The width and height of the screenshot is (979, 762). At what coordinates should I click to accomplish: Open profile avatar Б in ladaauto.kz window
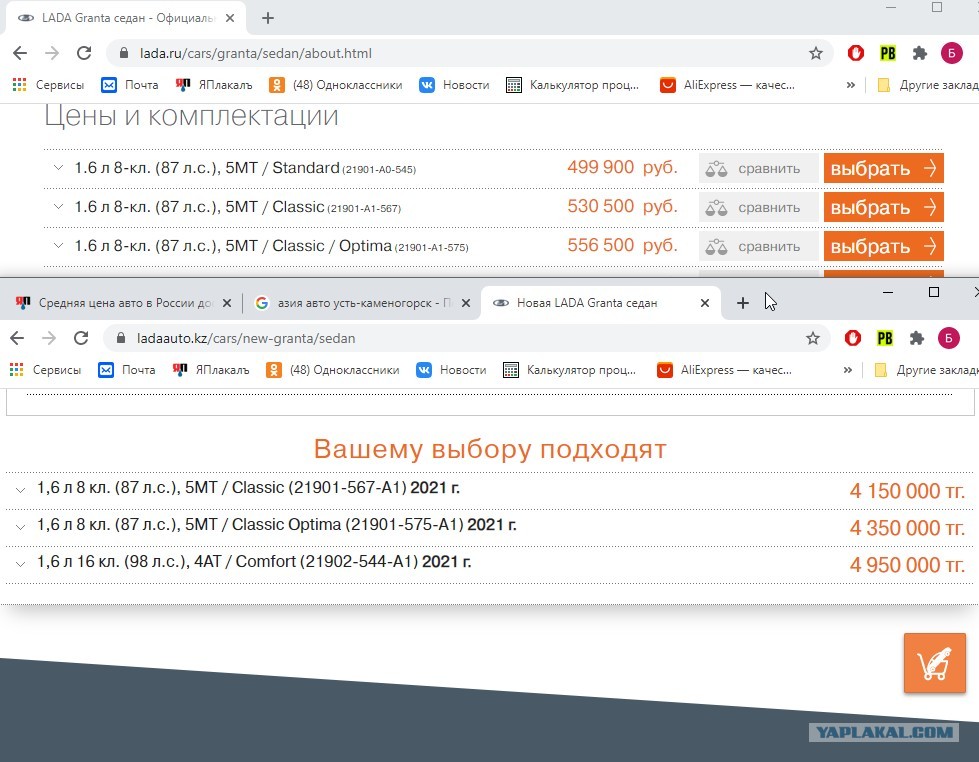click(948, 338)
